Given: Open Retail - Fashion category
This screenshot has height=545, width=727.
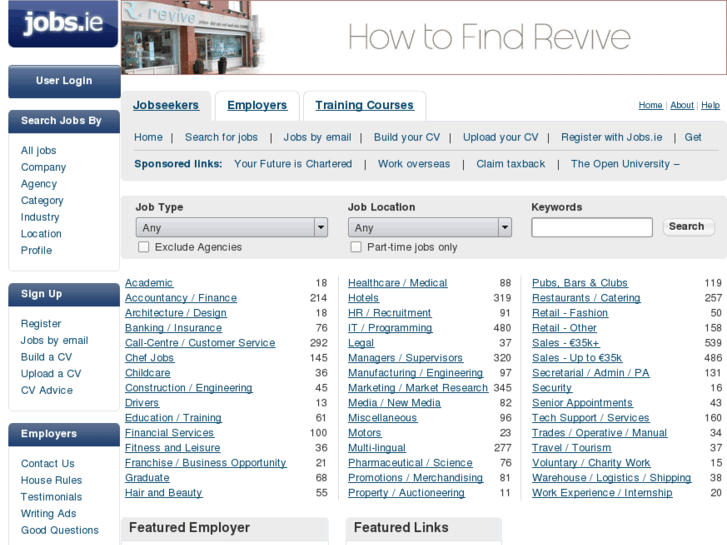Looking at the screenshot, I should pyautogui.click(x=570, y=313).
